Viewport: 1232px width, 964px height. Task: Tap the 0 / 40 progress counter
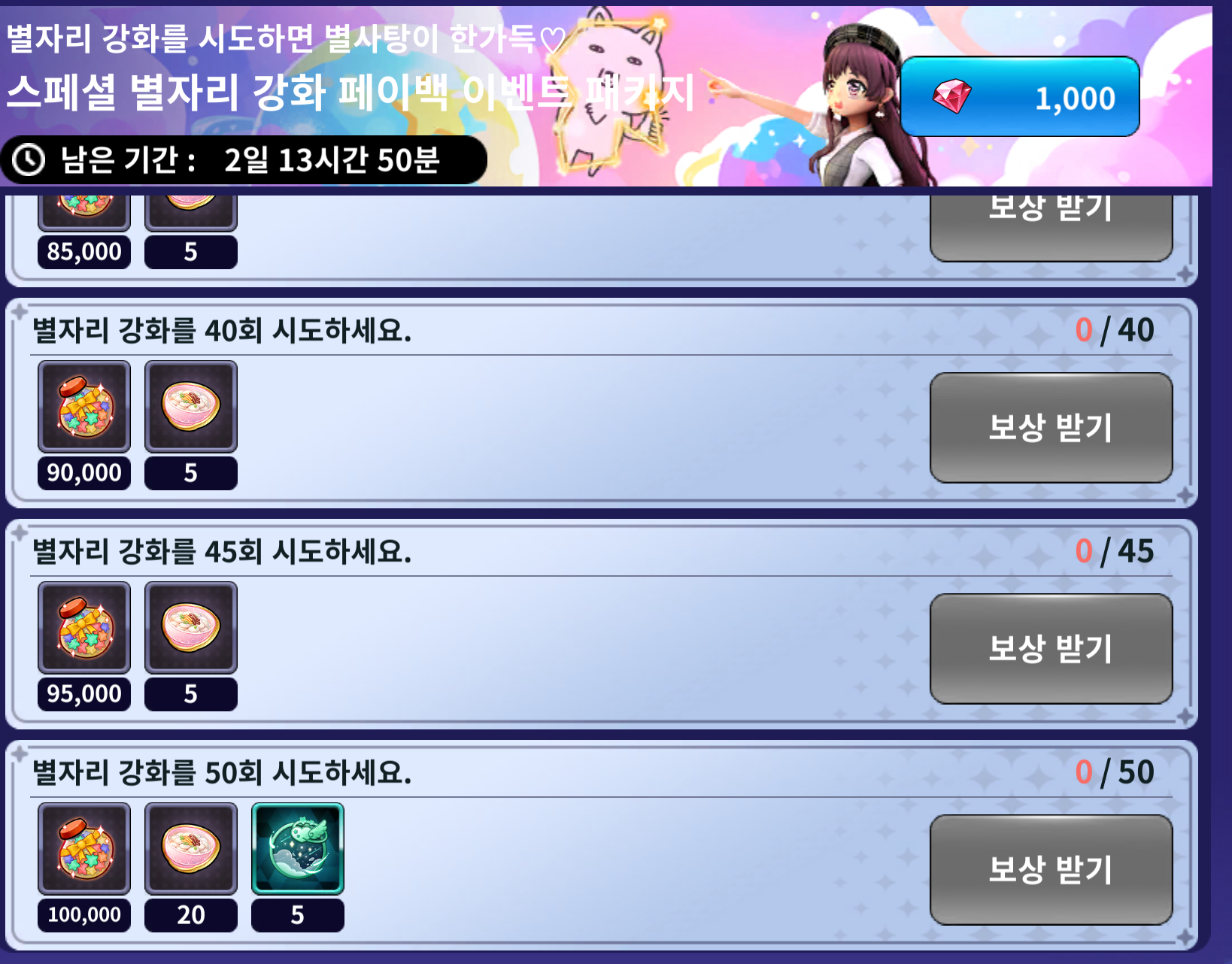pos(1115,330)
